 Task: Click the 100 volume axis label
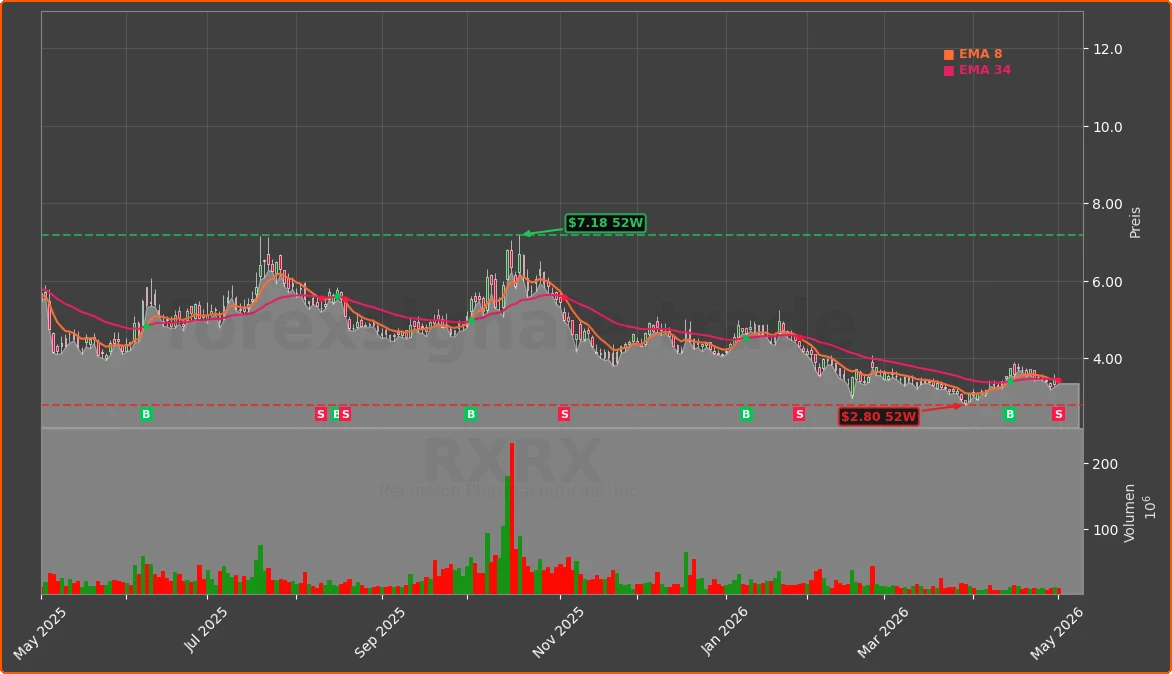[x=1105, y=531]
